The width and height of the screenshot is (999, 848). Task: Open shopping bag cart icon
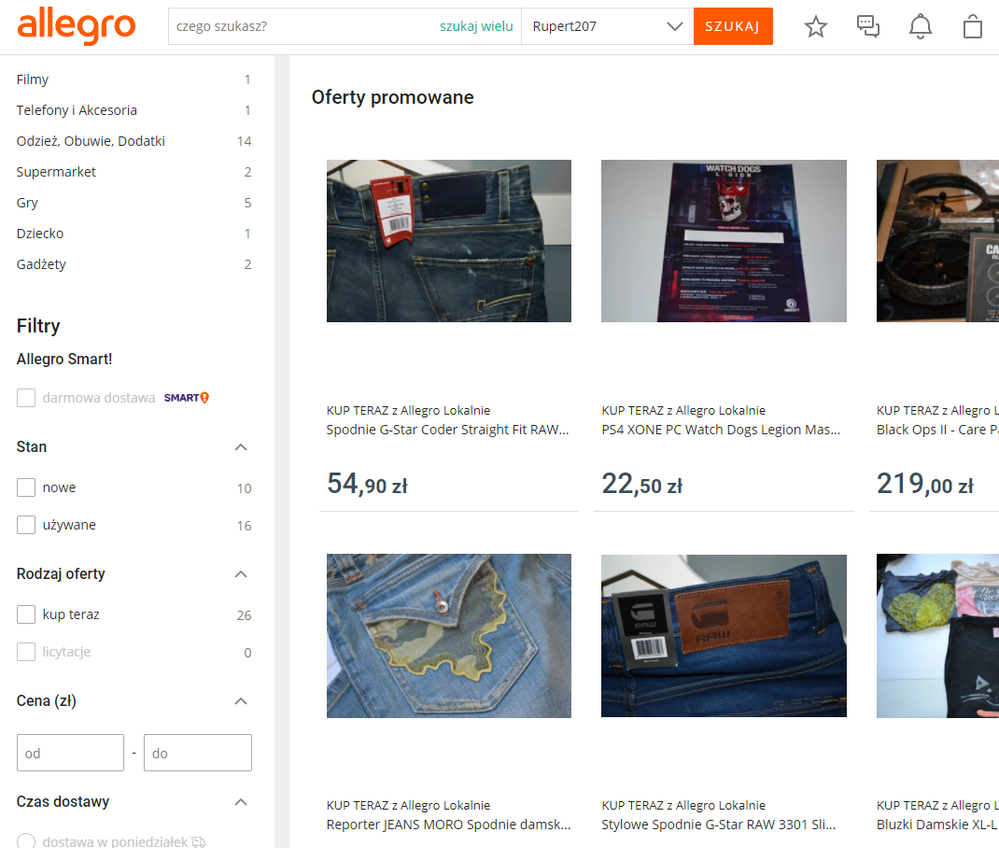click(972, 27)
